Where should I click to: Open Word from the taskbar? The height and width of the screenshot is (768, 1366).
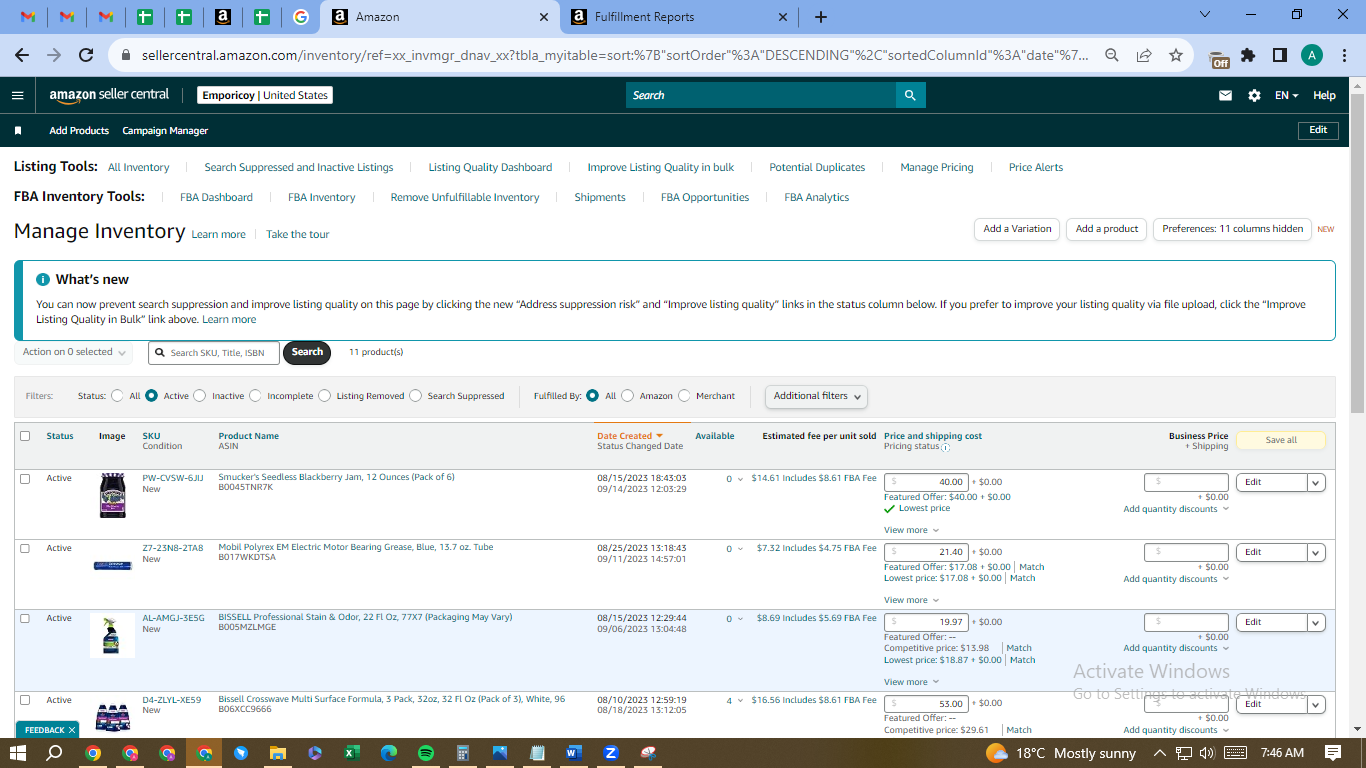(573, 753)
